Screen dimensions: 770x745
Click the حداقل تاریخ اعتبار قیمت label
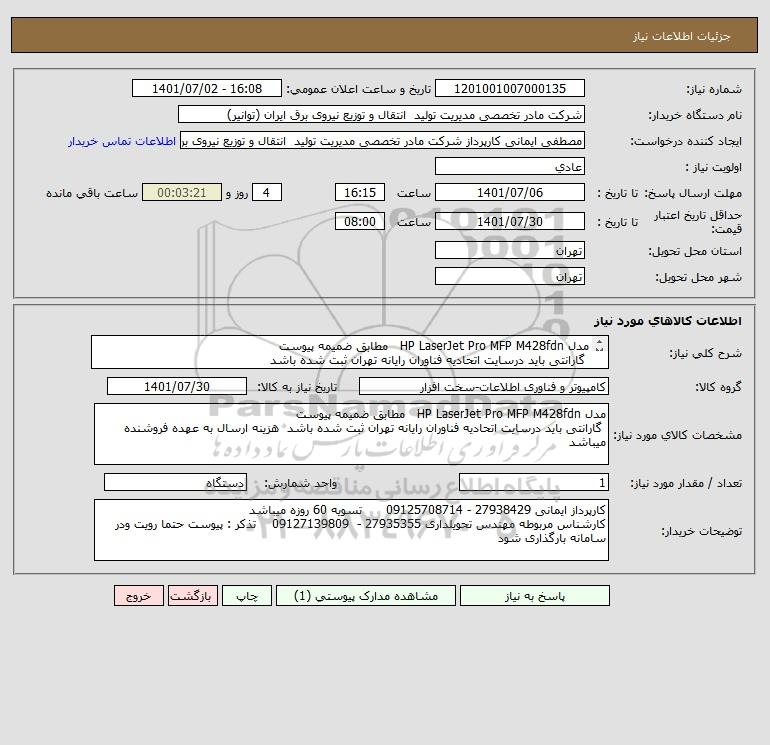point(697,222)
